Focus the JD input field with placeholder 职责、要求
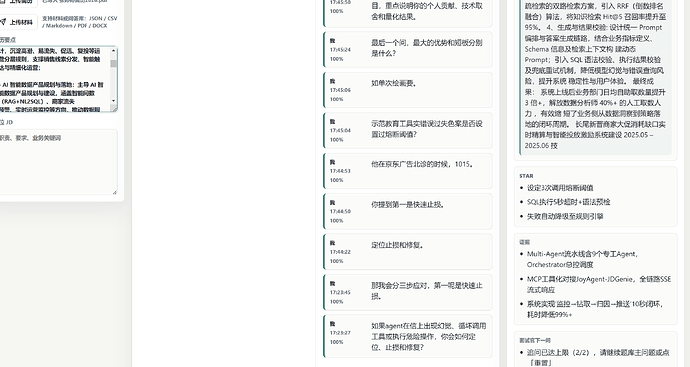Image resolution: width=690 pixels, height=367 pixels. (59, 162)
